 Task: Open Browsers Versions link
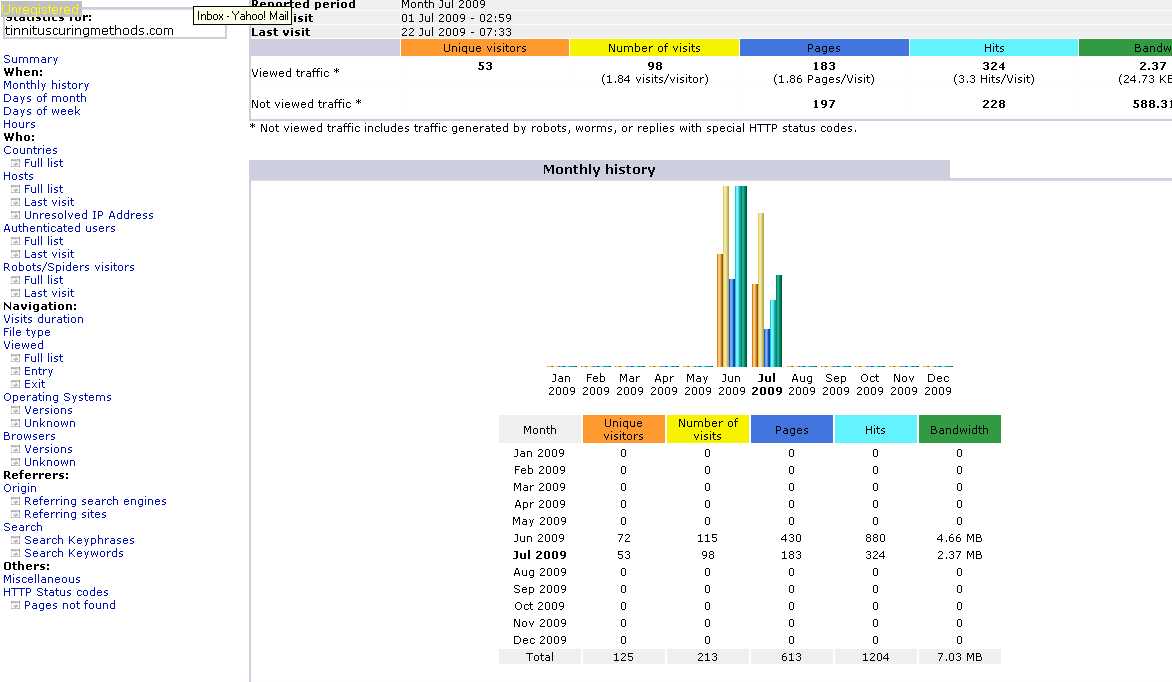click(48, 449)
